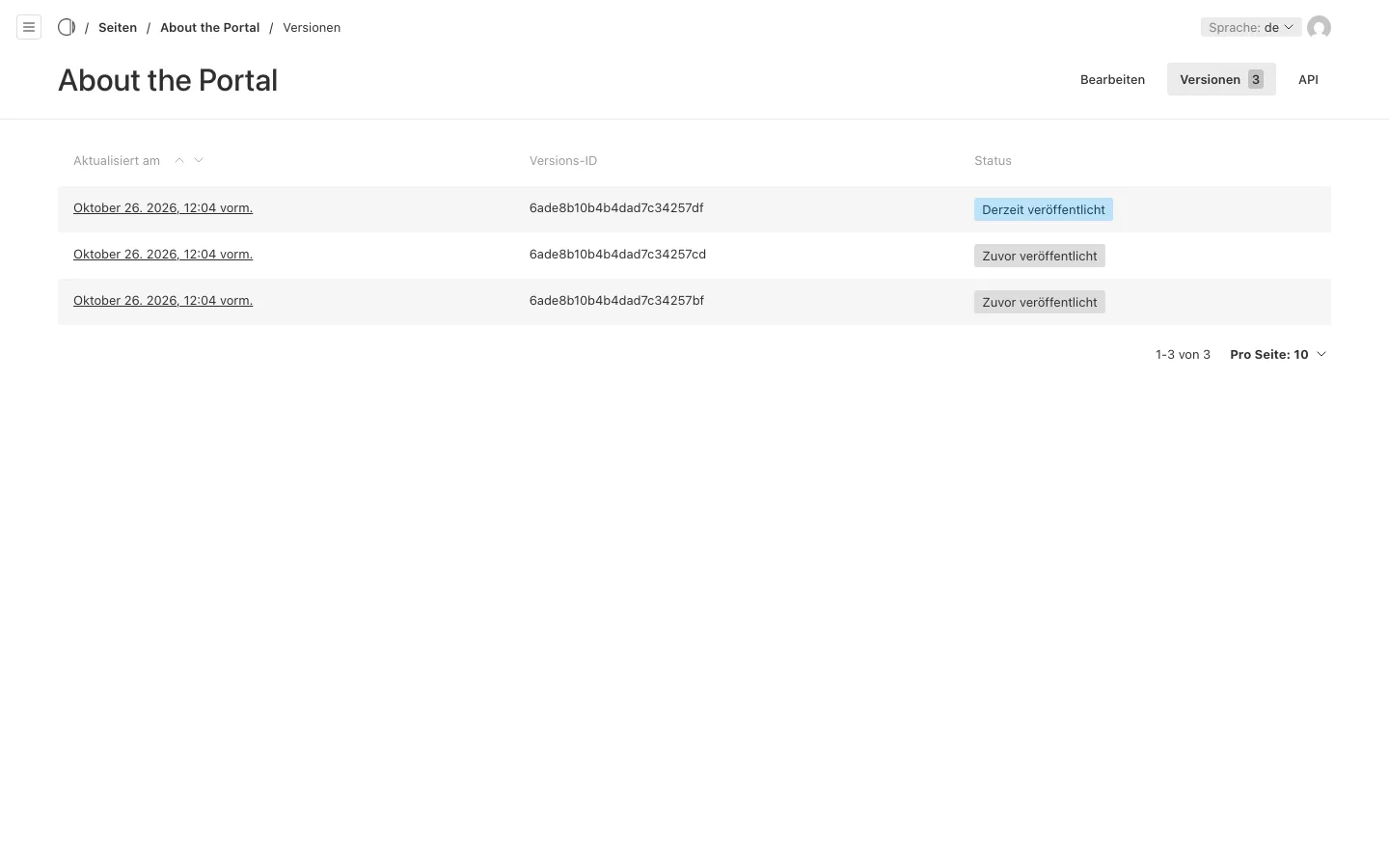This screenshot has height=868, width=1389.
Task: Sort Aktualisiert am ascending arrow
Action: (179, 160)
